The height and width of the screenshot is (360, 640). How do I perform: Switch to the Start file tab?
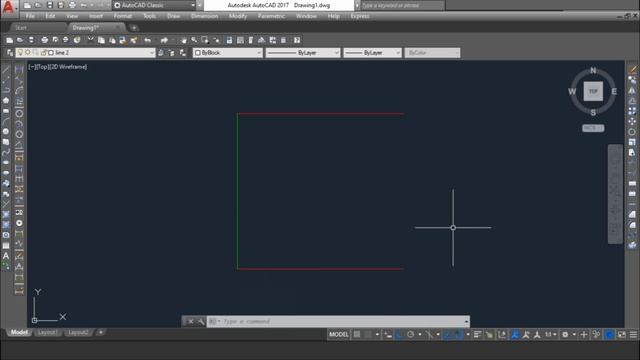pos(20,28)
